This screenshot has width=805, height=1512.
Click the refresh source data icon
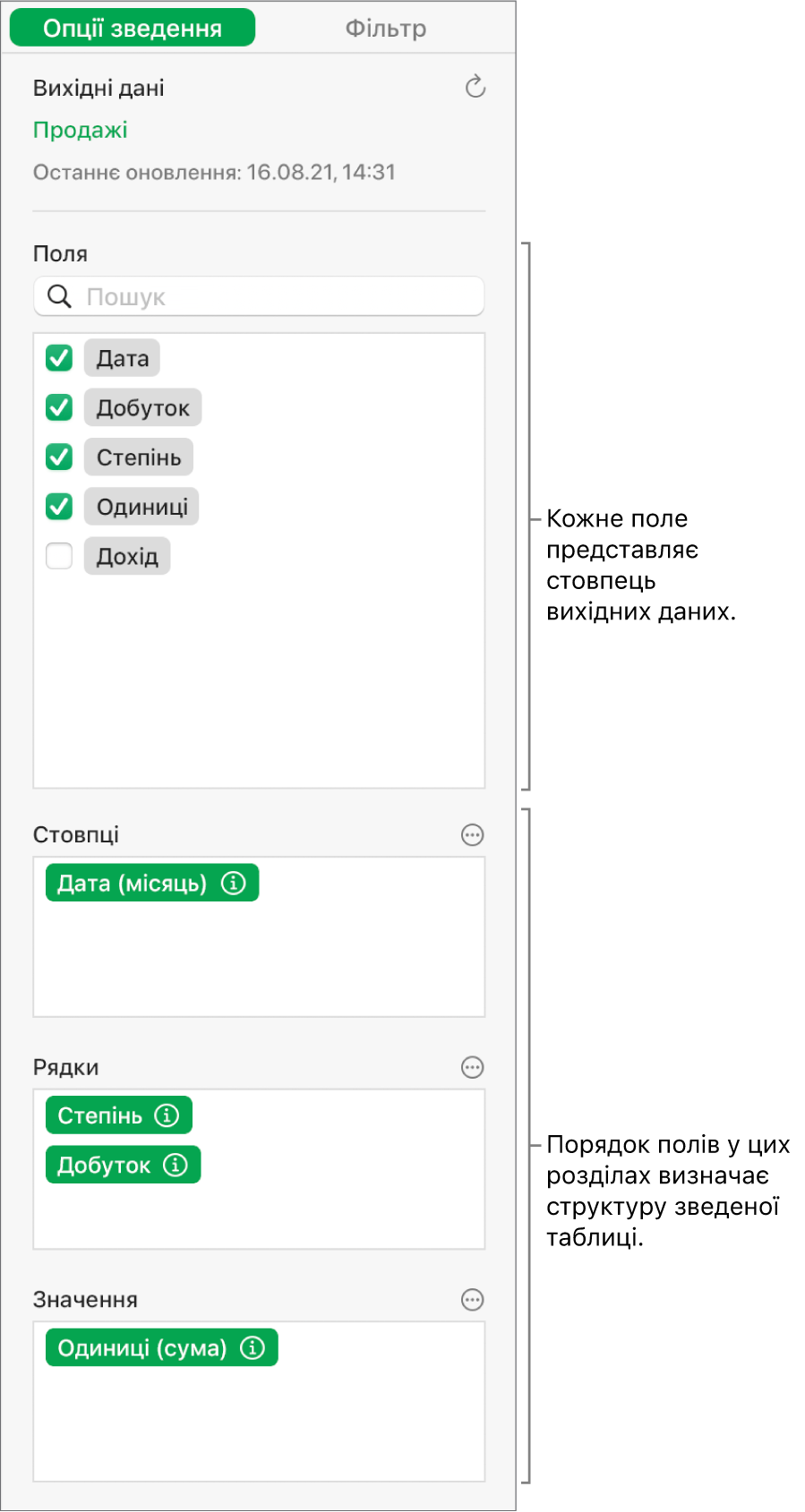pyautogui.click(x=475, y=87)
